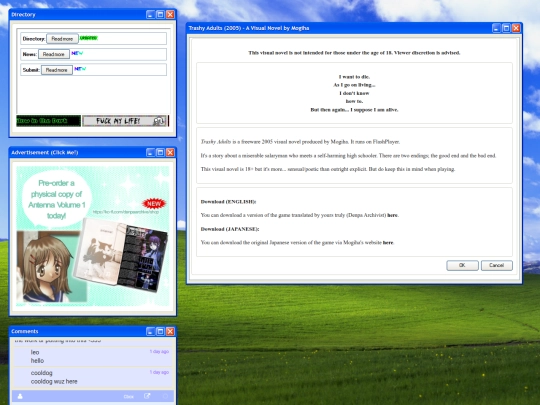Maximize the Comments window
540x405 pixels.
(160, 331)
